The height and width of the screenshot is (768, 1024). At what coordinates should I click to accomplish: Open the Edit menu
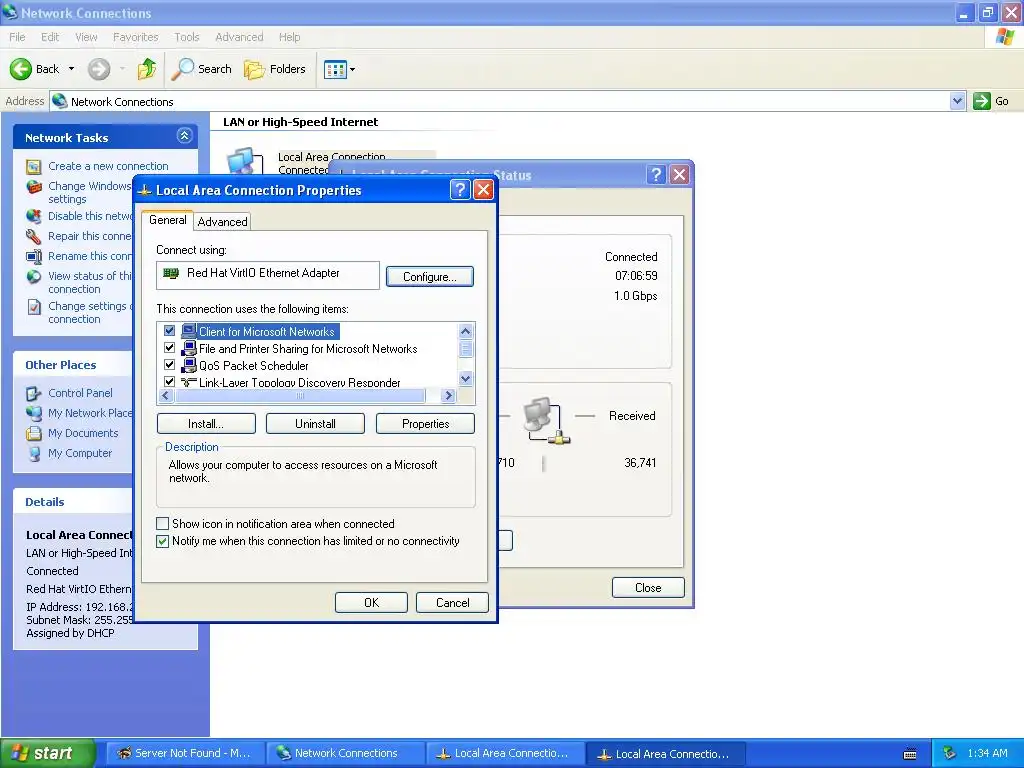tap(50, 37)
